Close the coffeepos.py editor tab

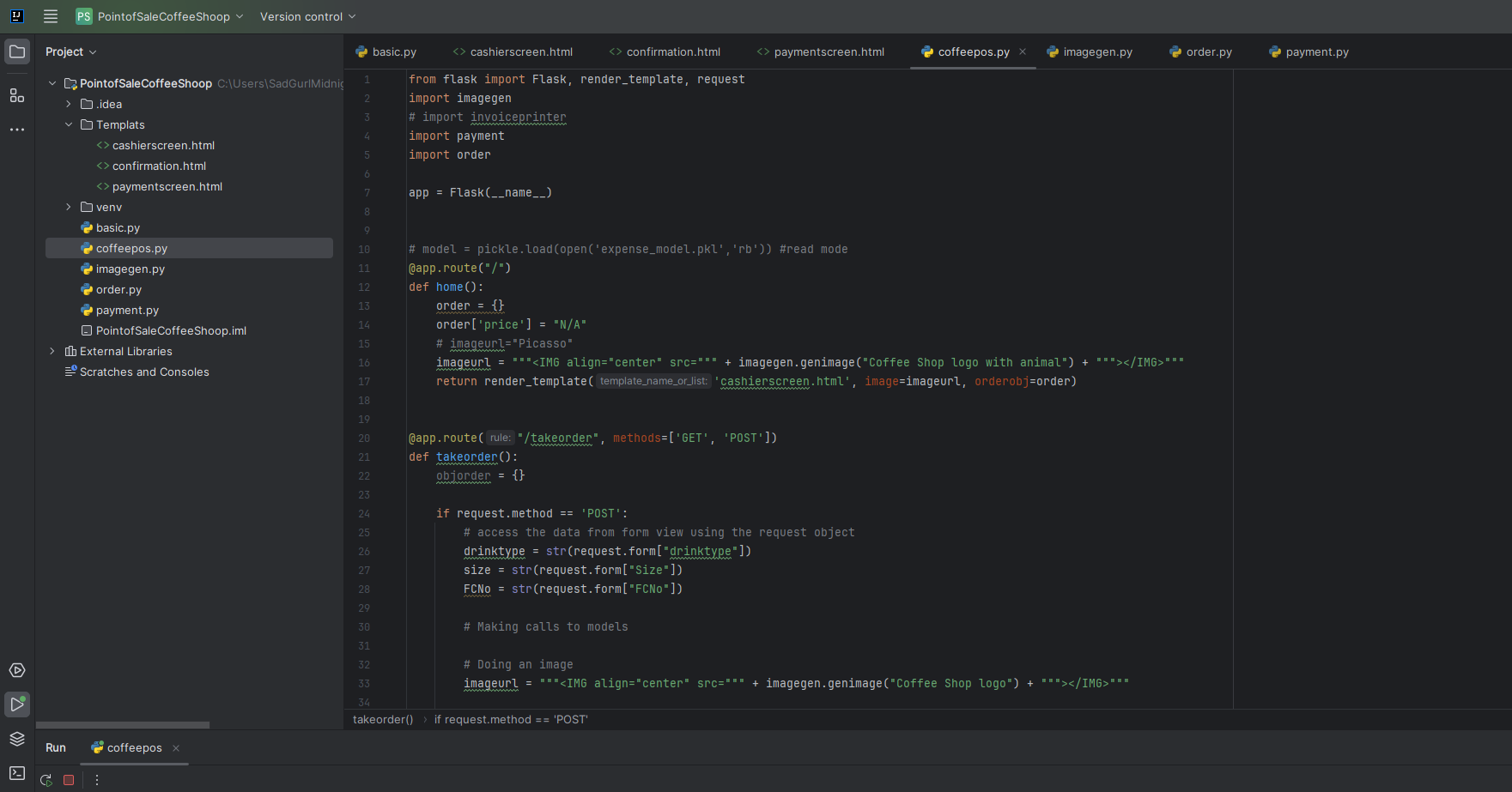(1023, 51)
